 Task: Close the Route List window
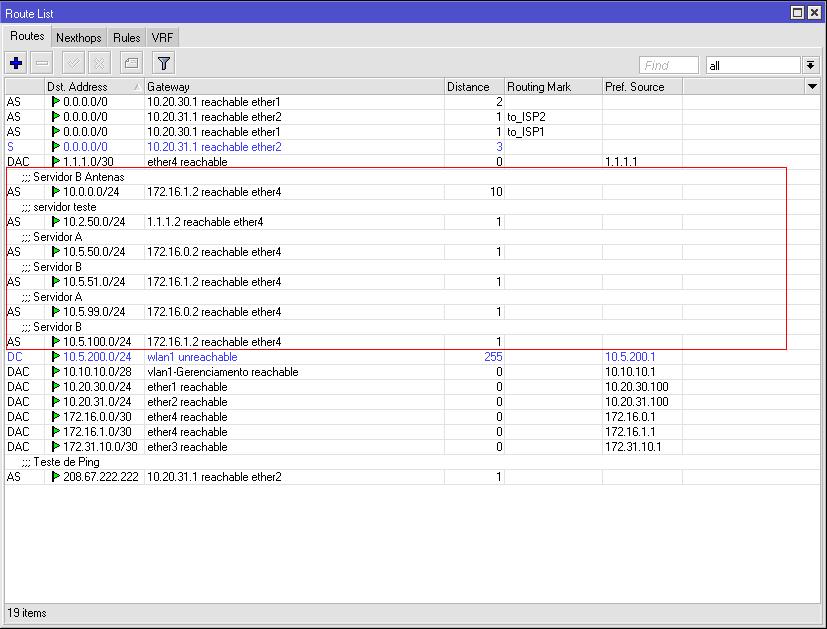click(x=814, y=13)
